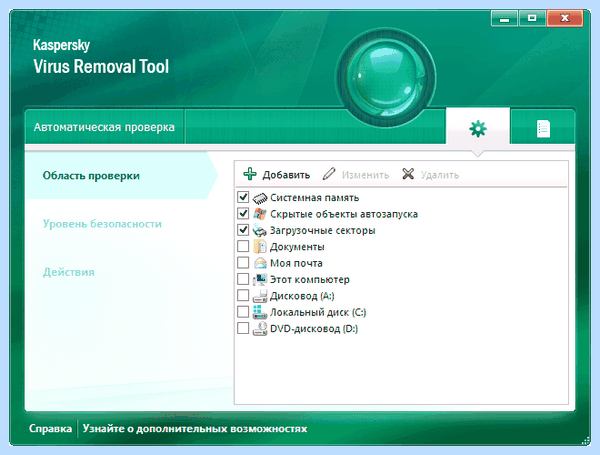Click the Windows flag icon for Скрытые объекты автозапуска
The image size is (600, 455).
[260, 214]
